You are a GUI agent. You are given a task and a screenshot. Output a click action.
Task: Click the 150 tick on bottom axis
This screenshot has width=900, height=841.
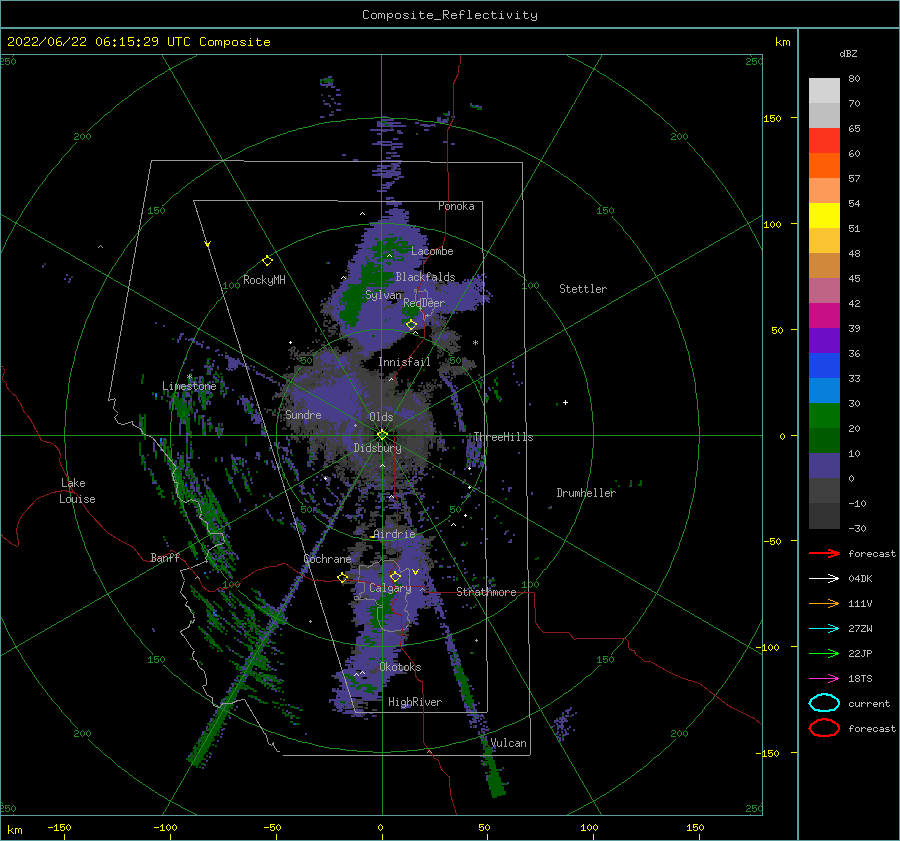pyautogui.click(x=695, y=827)
